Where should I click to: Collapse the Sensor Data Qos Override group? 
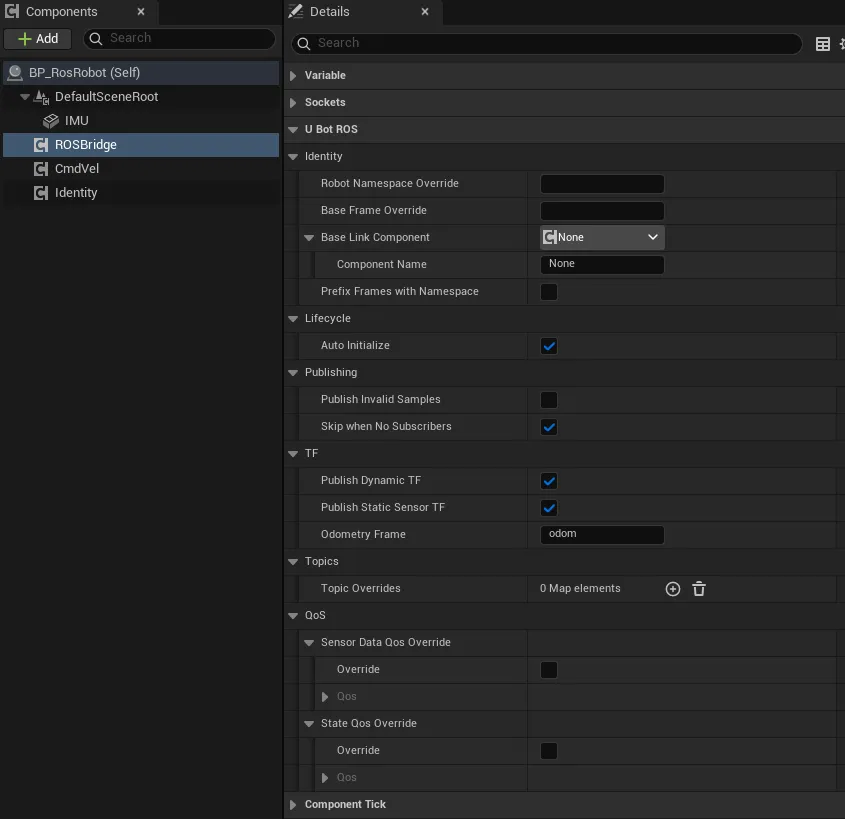click(x=309, y=643)
